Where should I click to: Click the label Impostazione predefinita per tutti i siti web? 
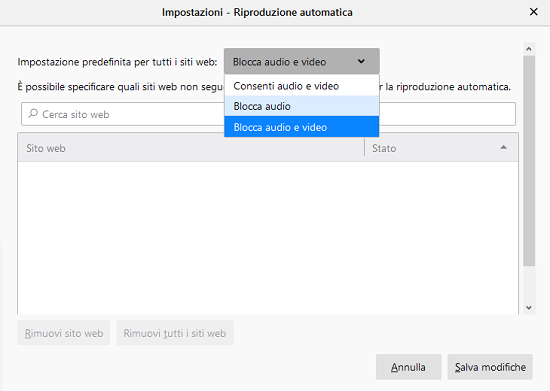[118, 62]
